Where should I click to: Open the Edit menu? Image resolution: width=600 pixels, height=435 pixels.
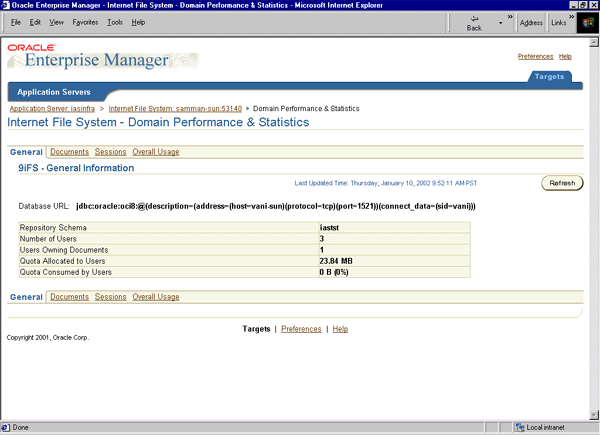(35, 23)
